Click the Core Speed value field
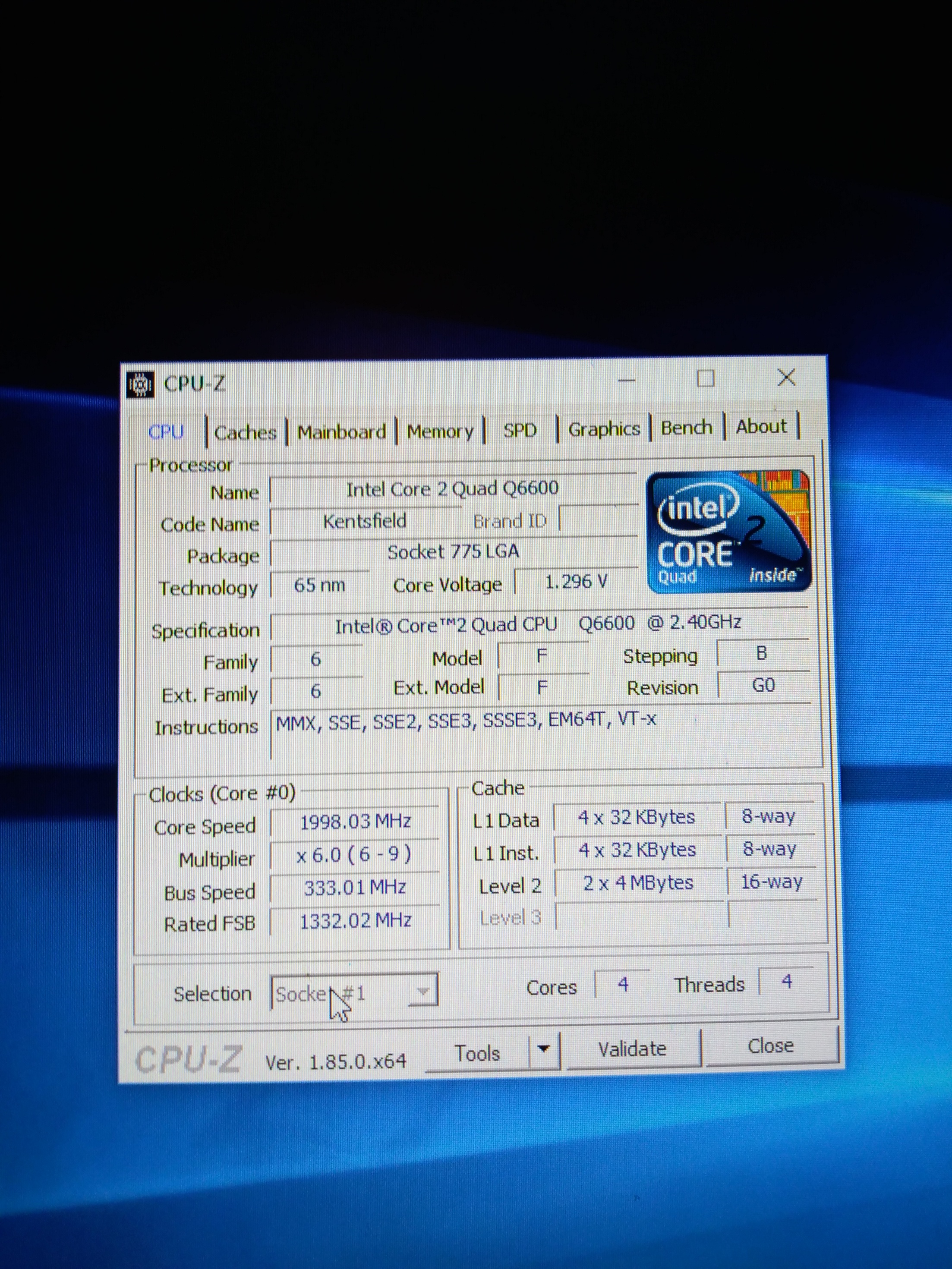The height and width of the screenshot is (1269, 952). (355, 822)
